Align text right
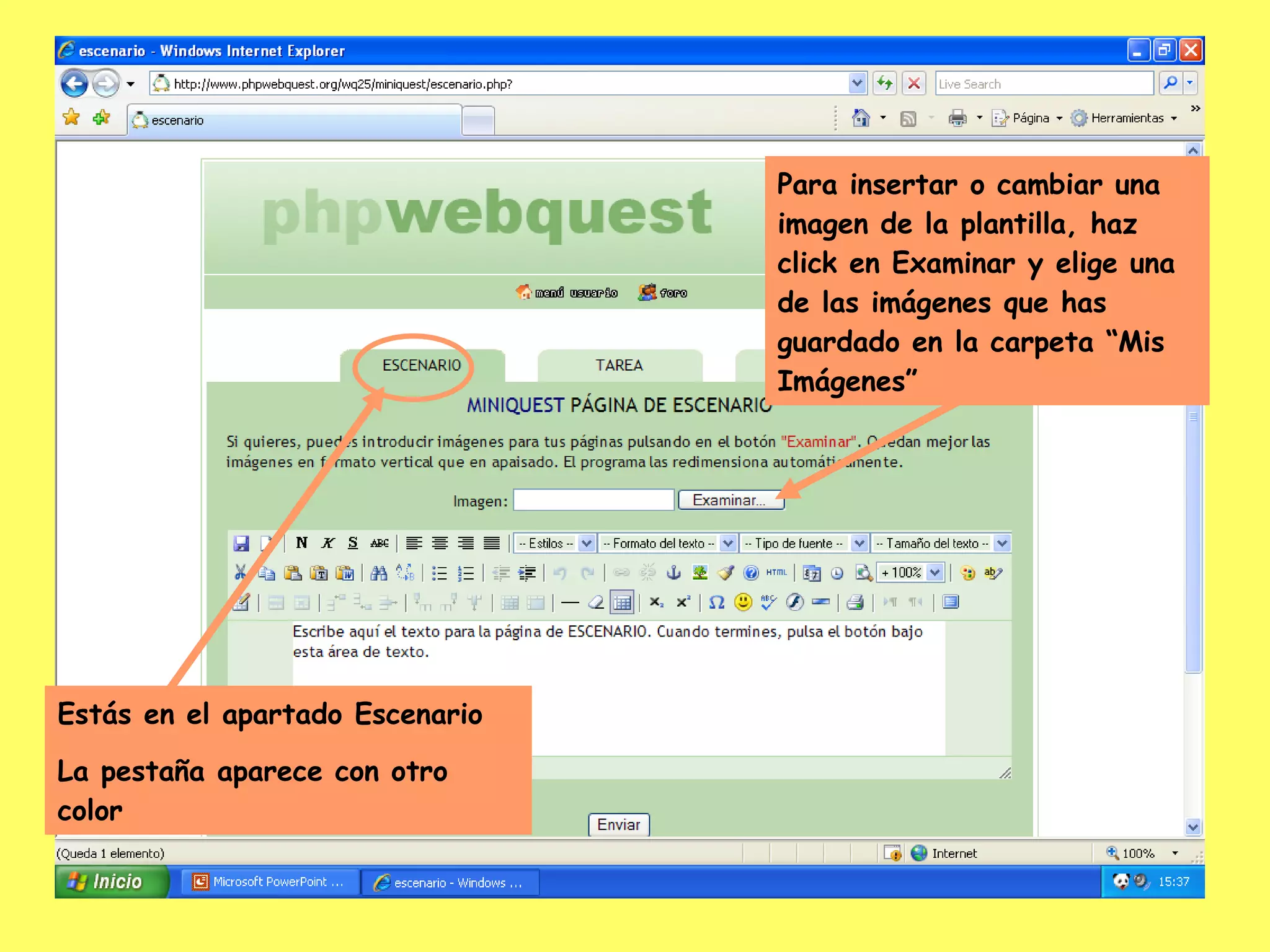 (466, 544)
